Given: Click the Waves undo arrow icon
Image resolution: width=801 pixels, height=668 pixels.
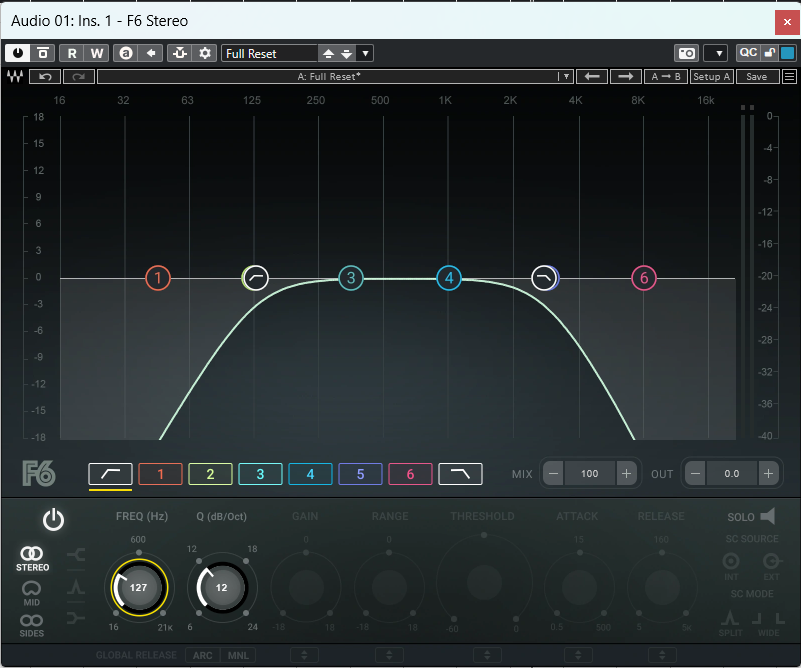Looking at the screenshot, I should pos(45,77).
